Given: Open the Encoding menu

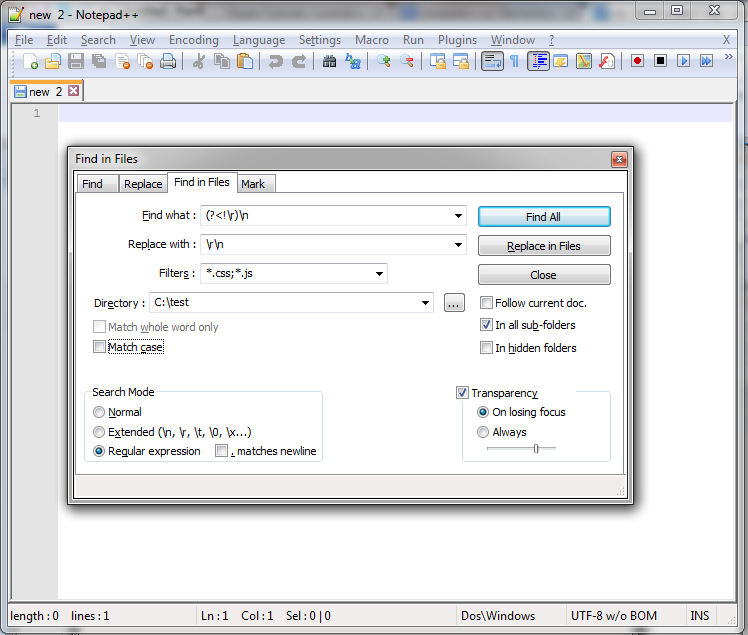Looking at the screenshot, I should click(x=193, y=40).
